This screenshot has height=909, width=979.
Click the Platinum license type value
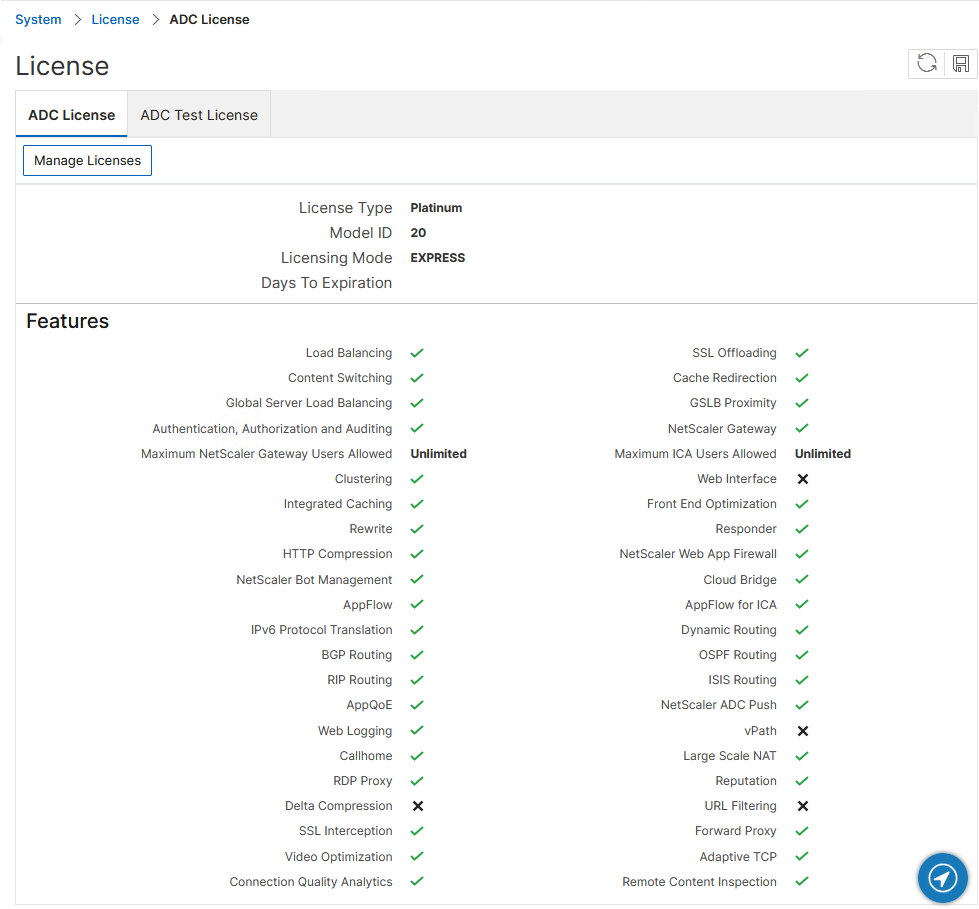tap(436, 207)
